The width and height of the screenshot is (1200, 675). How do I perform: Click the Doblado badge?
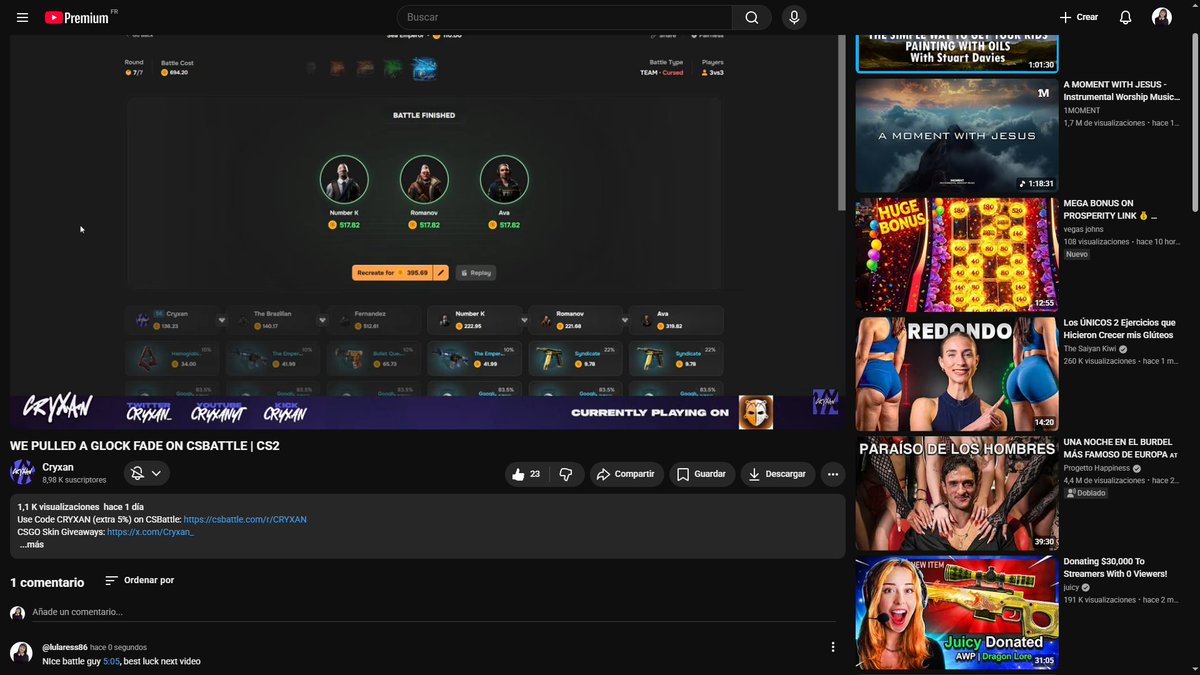(1085, 493)
